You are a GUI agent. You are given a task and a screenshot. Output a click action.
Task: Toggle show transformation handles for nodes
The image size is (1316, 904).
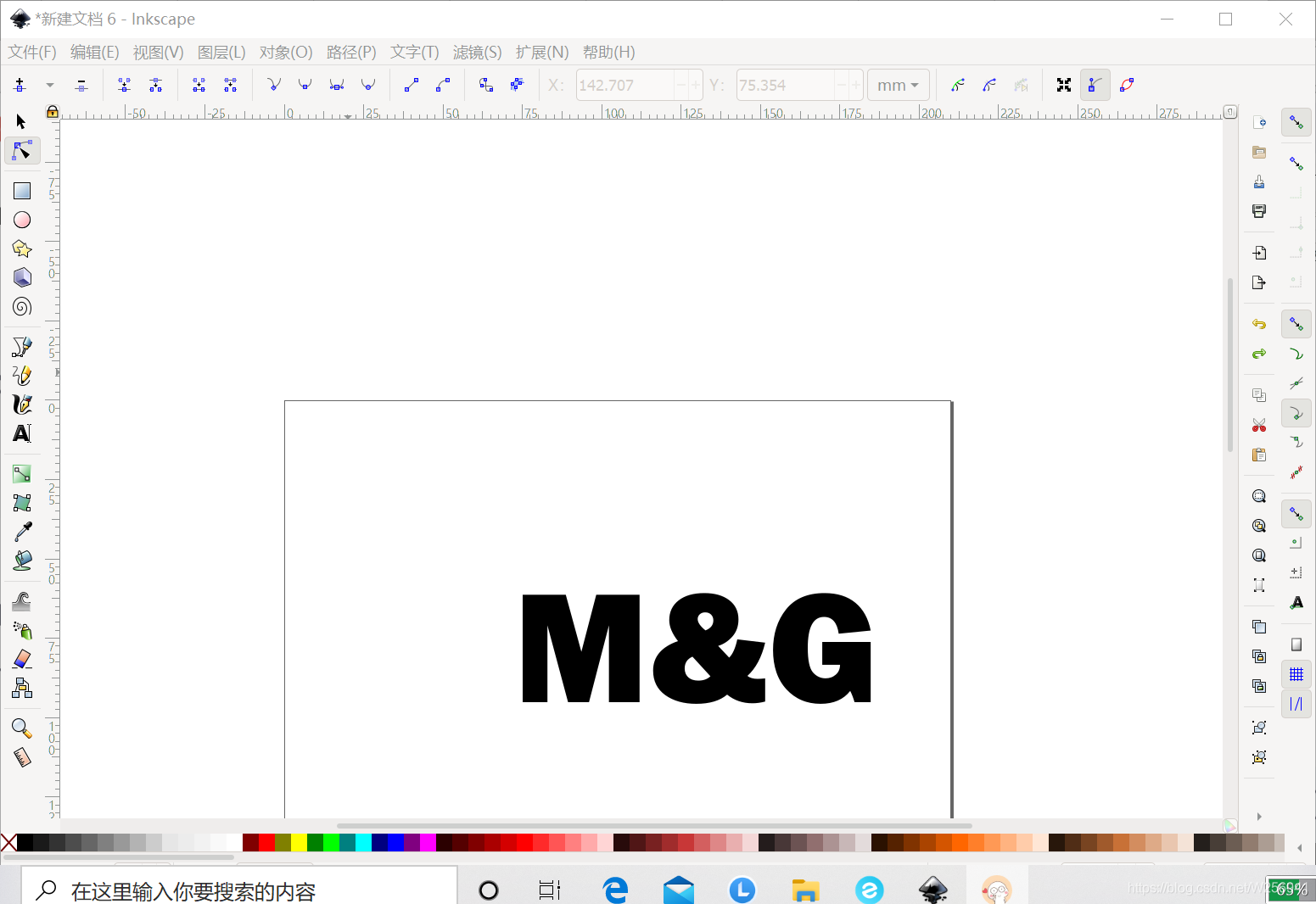(1064, 85)
